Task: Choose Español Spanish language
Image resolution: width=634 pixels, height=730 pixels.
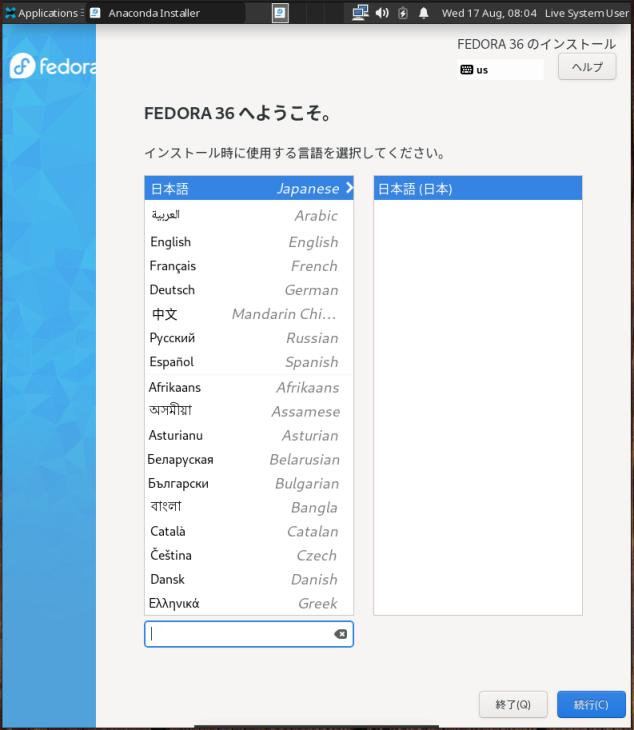Action: [249, 362]
